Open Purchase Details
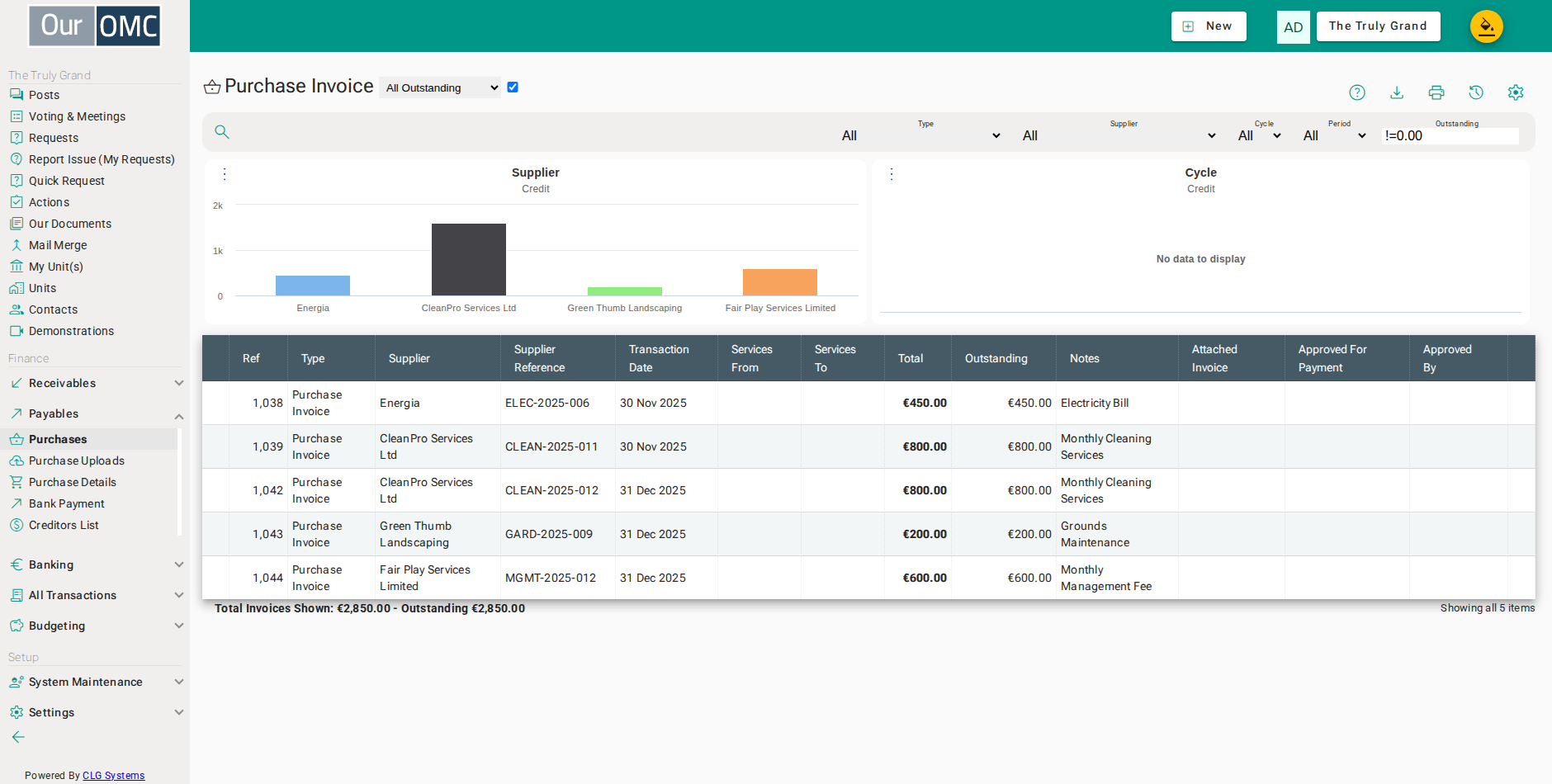Viewport: 1552px width, 784px height. [73, 482]
